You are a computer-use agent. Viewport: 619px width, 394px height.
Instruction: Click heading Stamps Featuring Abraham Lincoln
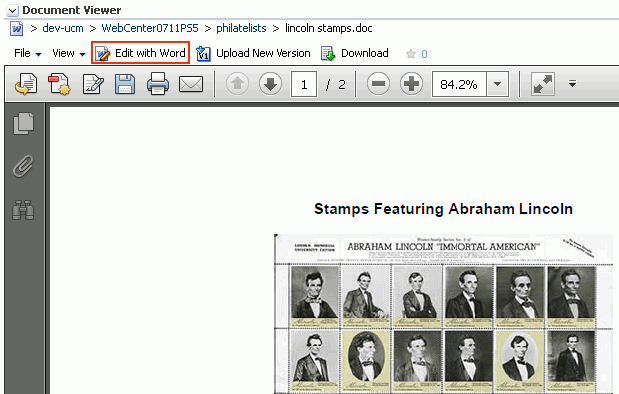[x=443, y=209]
